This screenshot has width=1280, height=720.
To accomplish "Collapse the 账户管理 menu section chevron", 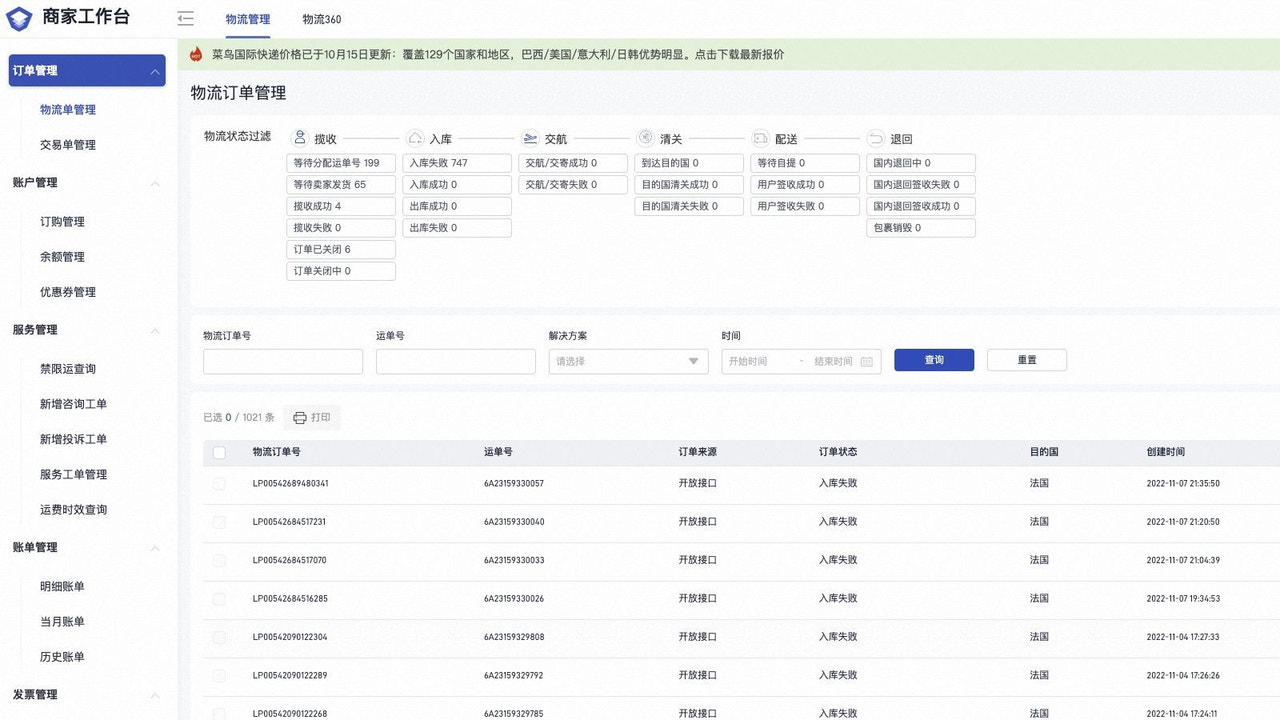I will tap(154, 183).
